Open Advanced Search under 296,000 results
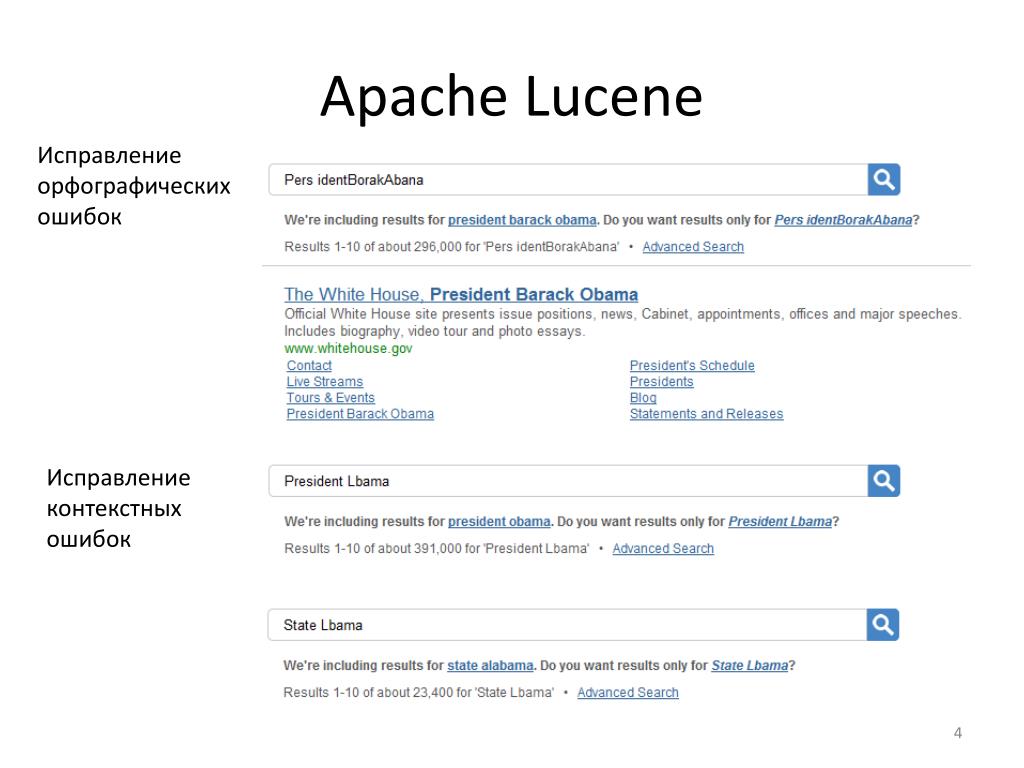This screenshot has height=768, width=1024. coord(693,247)
